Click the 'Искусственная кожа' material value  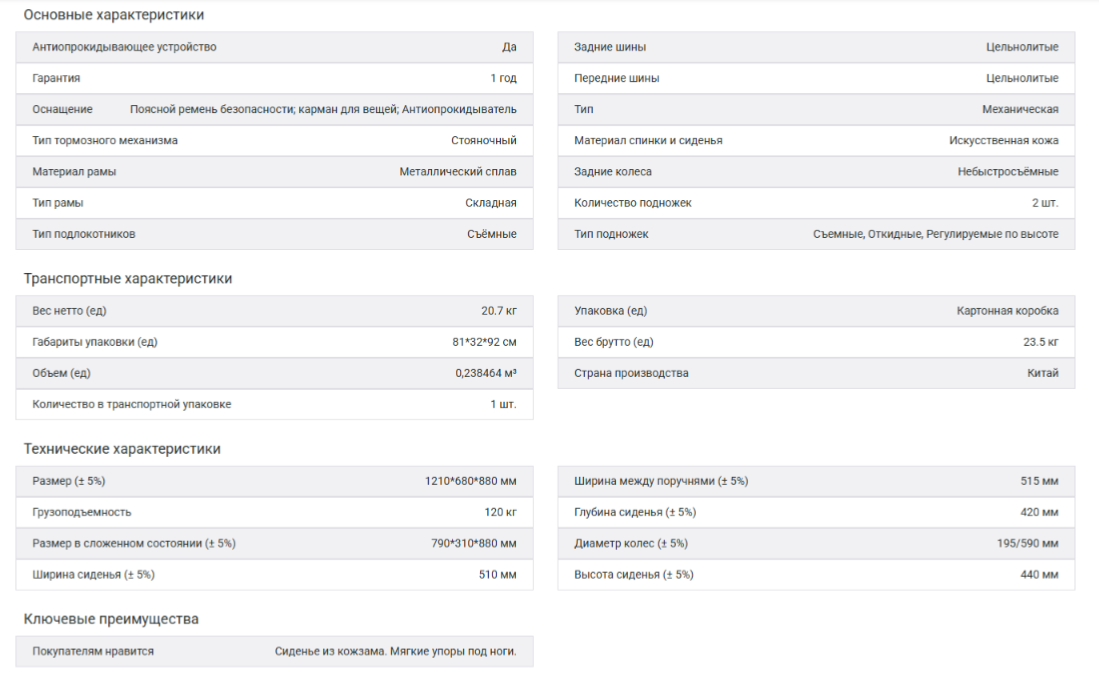coord(1003,141)
